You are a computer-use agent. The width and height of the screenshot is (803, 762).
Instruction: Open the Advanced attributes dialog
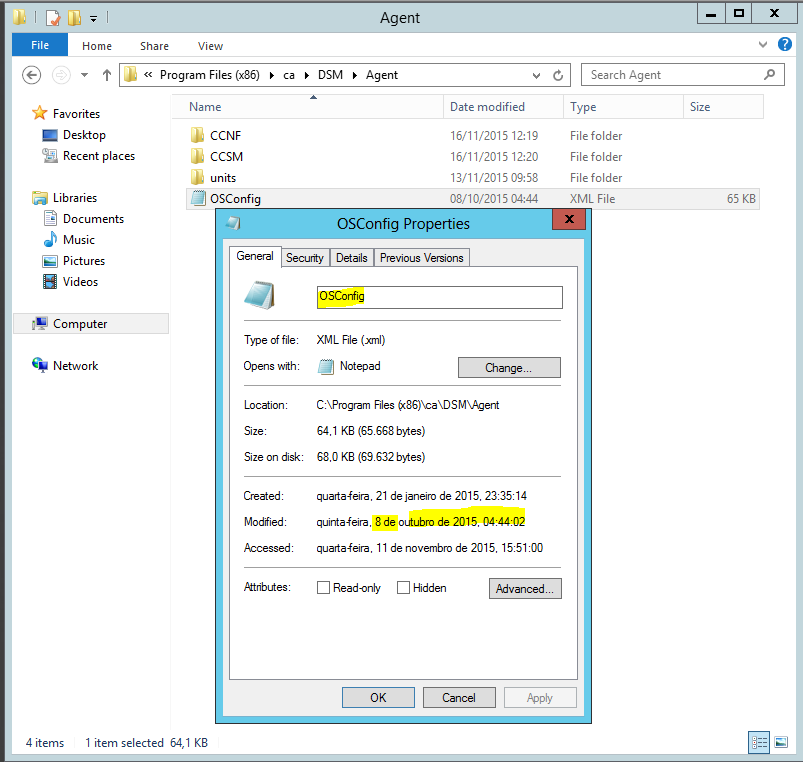525,588
